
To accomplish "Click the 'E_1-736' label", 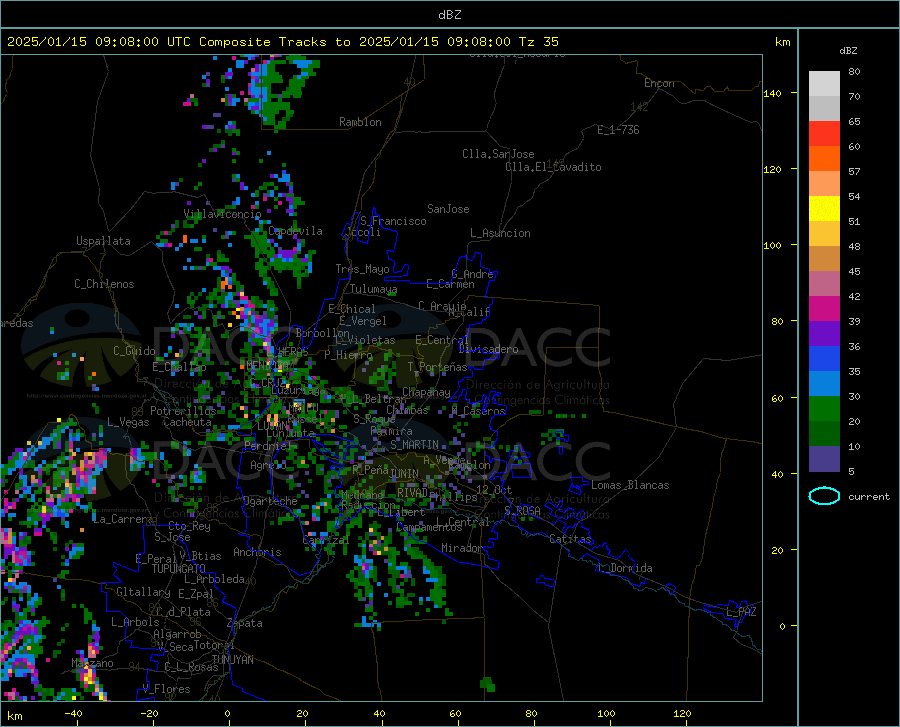I will click(x=618, y=130).
